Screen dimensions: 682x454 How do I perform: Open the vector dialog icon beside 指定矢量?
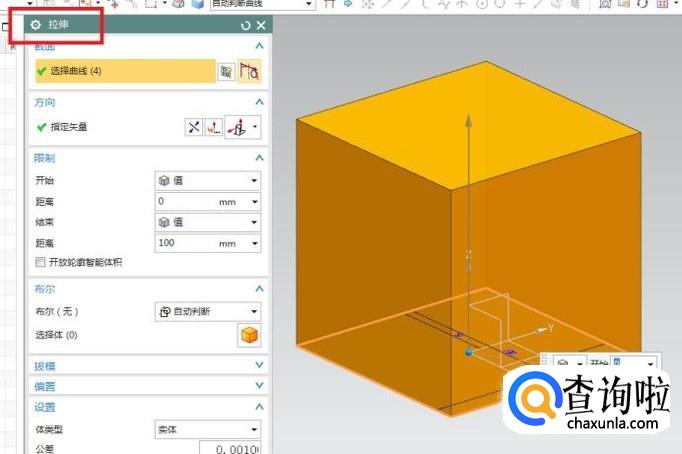point(213,127)
